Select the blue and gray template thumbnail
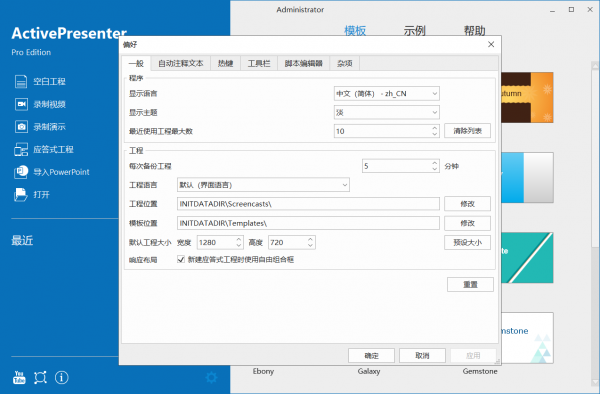Viewport: 600px width, 394px height. pyautogui.click(x=527, y=177)
